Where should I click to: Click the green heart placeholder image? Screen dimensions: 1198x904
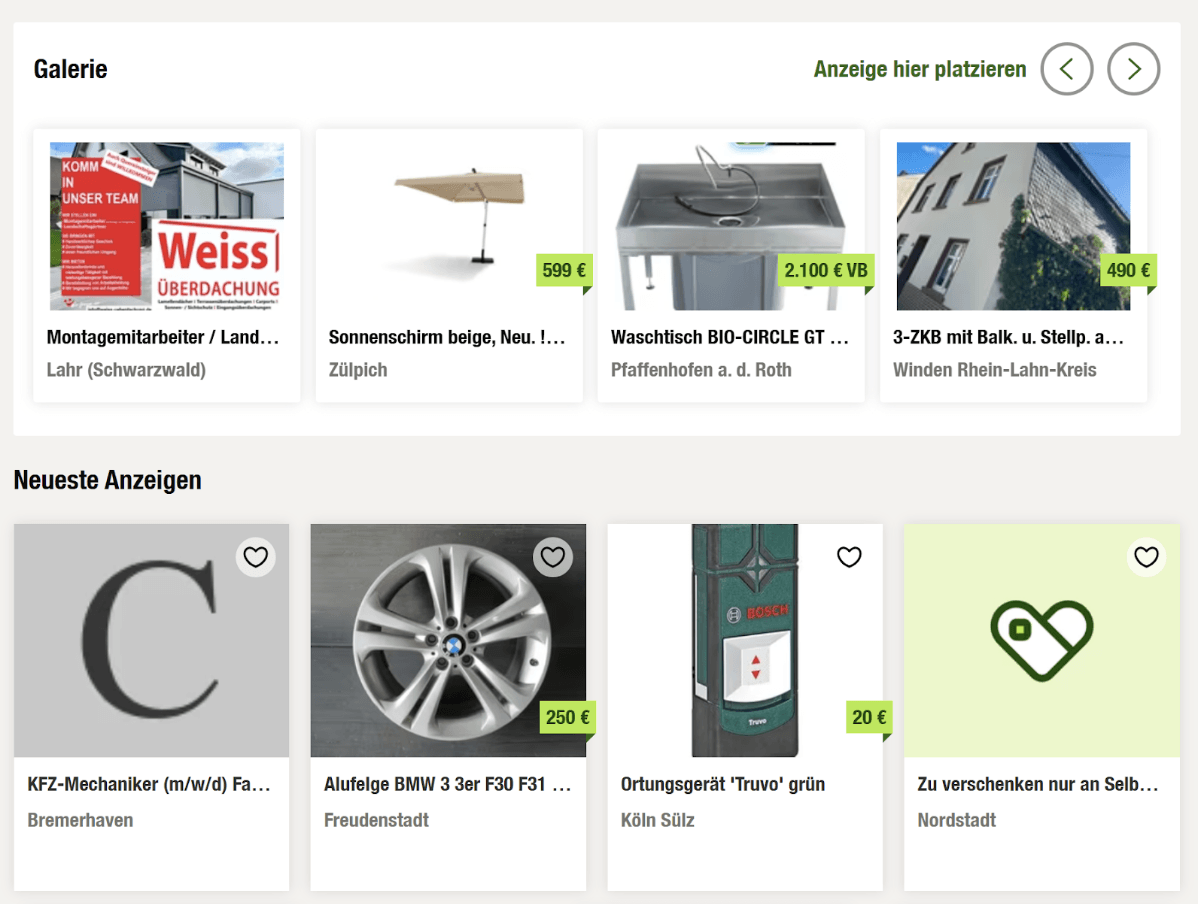pos(1041,640)
